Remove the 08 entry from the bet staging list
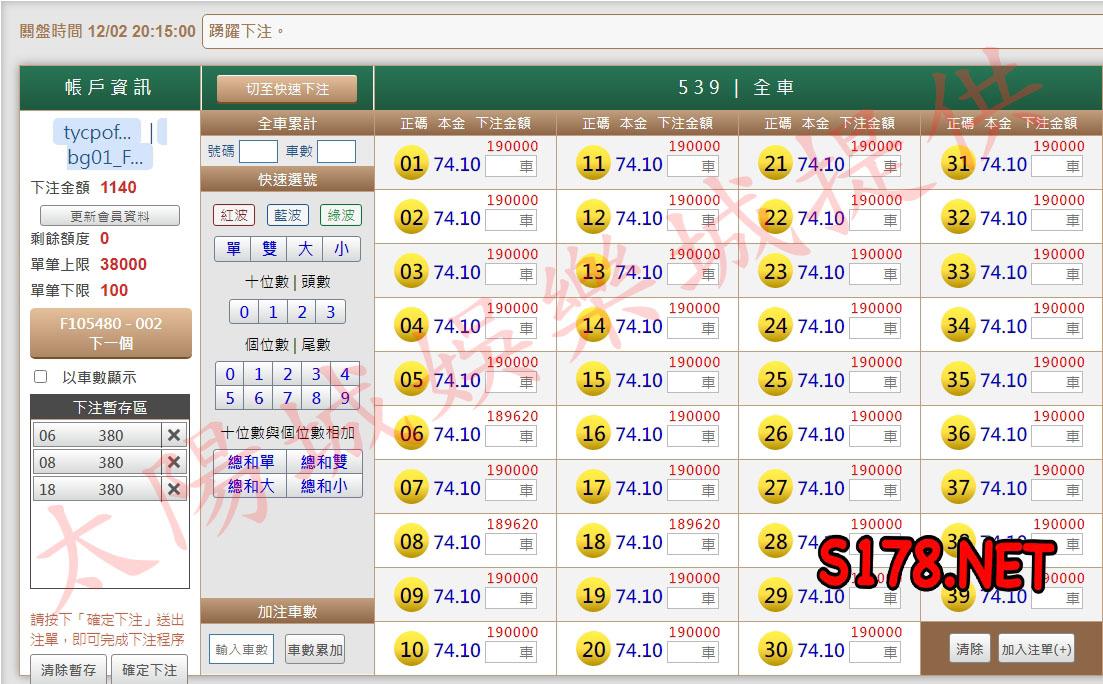 tap(174, 462)
